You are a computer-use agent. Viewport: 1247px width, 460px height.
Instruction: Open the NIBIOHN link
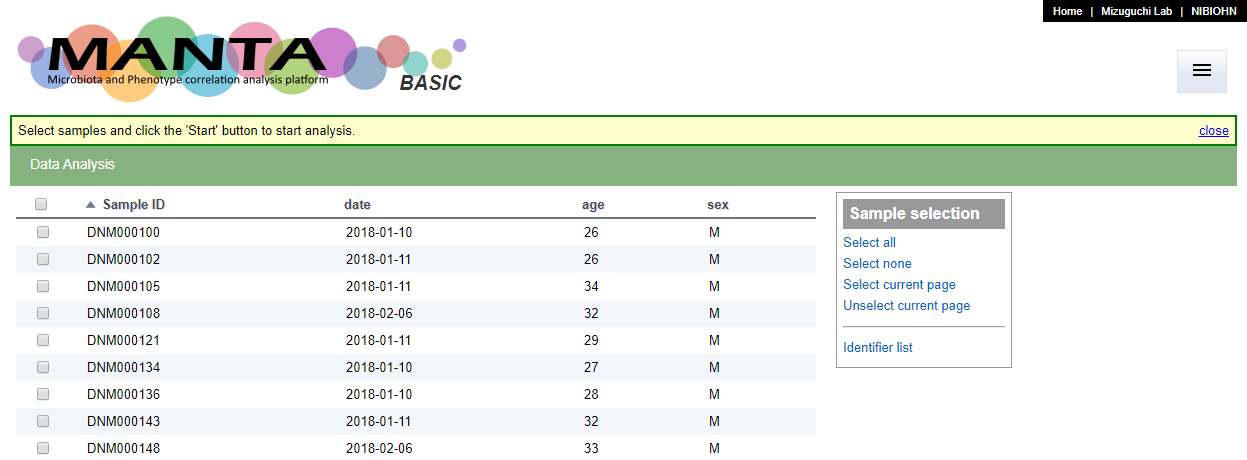click(x=1214, y=11)
